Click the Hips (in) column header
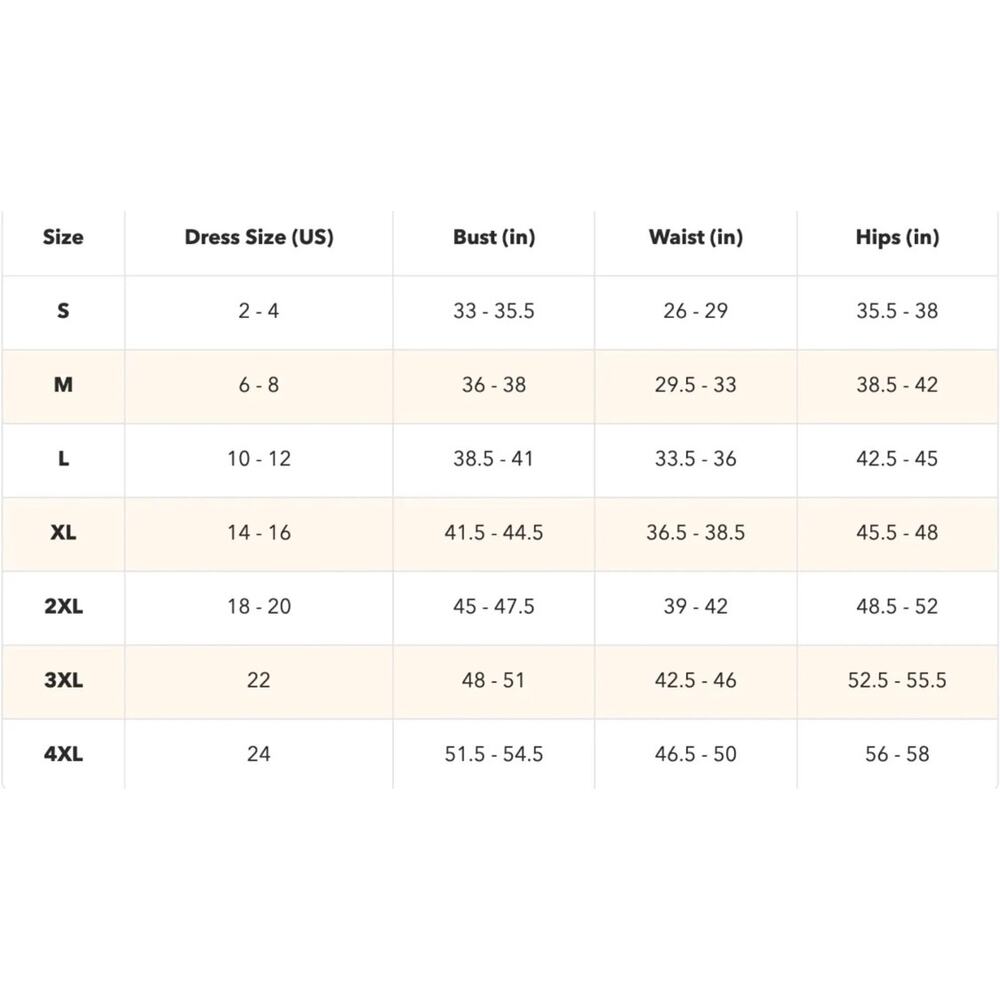 (x=897, y=237)
